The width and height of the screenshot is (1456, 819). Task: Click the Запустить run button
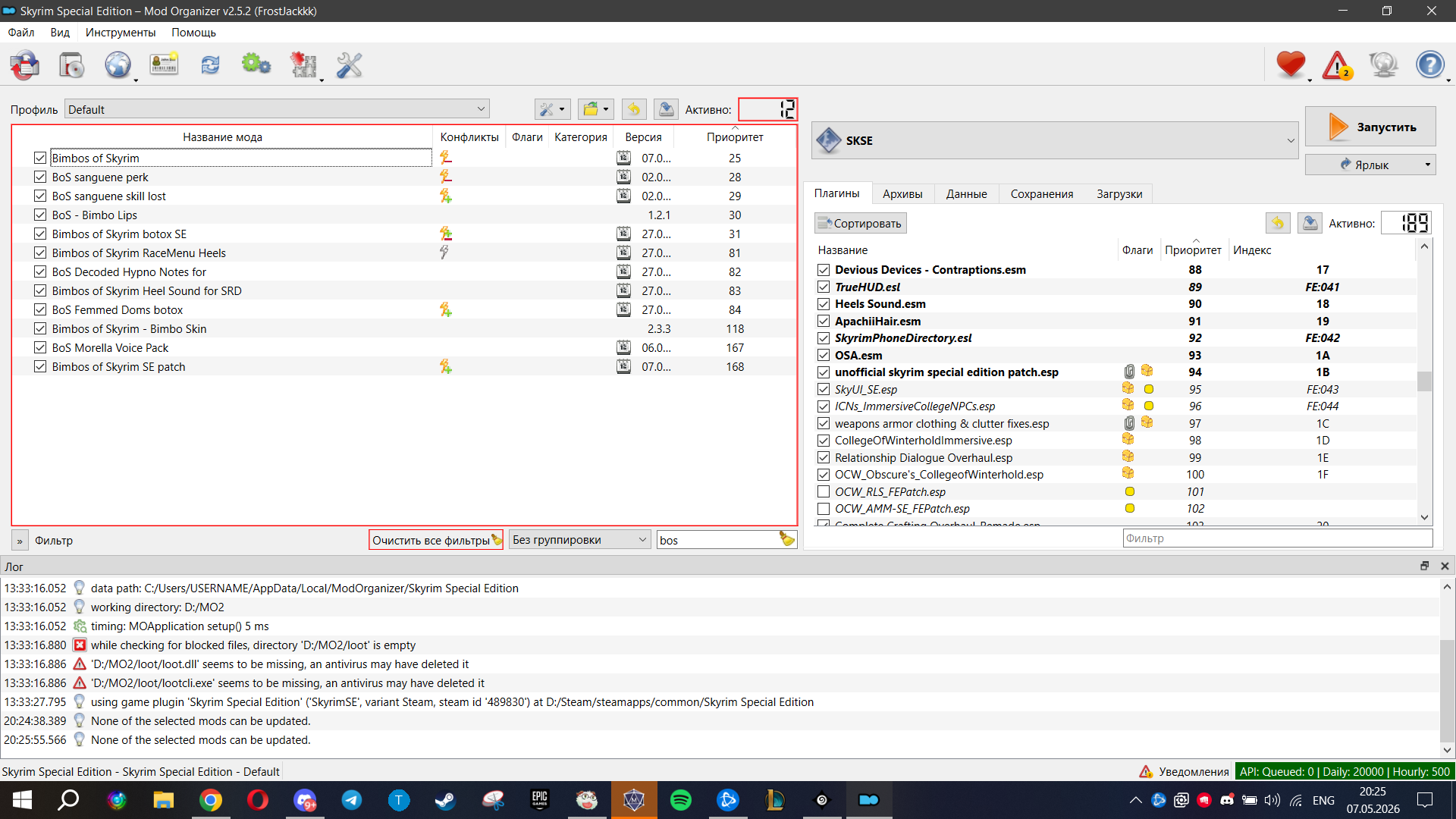click(1370, 127)
